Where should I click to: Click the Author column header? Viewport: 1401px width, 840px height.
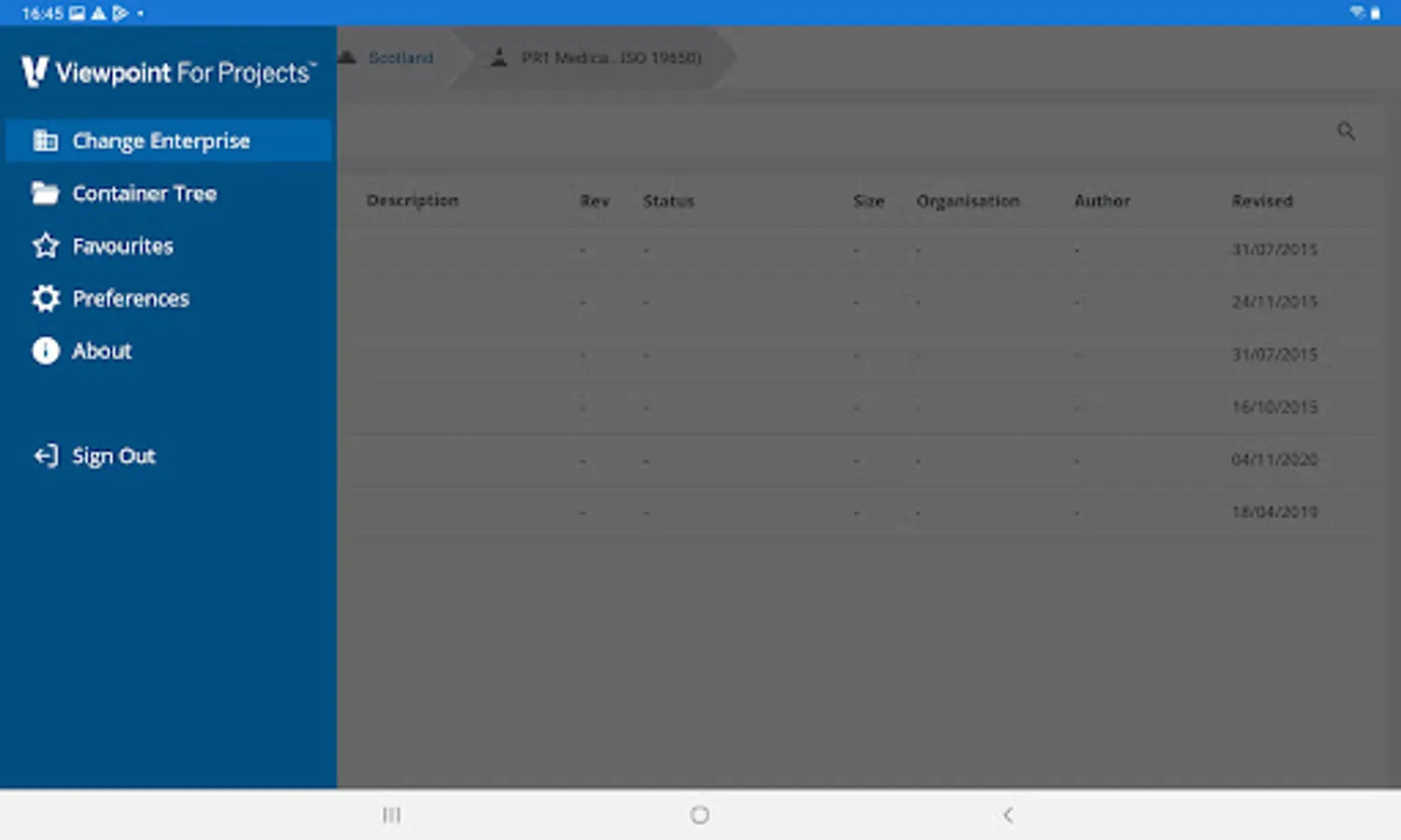1102,201
